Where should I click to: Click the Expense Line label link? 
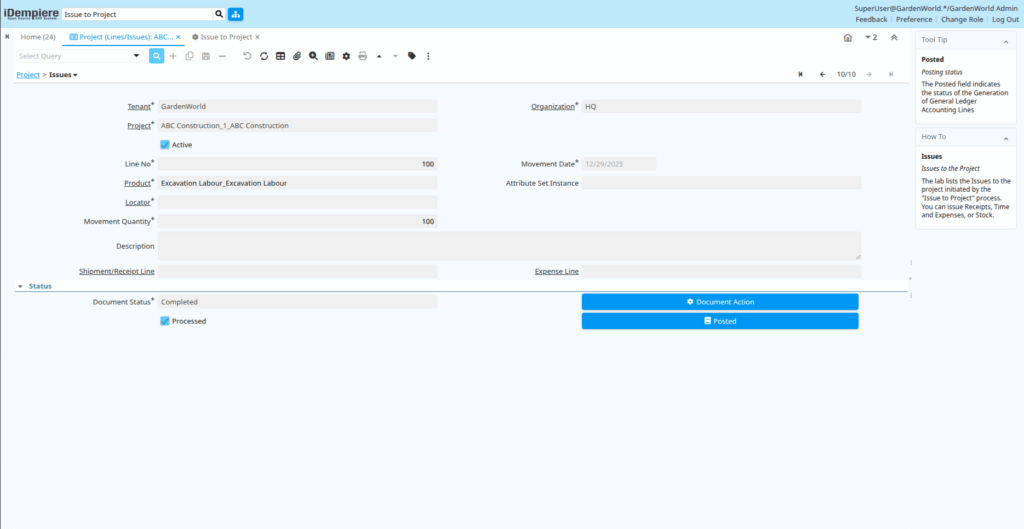click(556, 271)
